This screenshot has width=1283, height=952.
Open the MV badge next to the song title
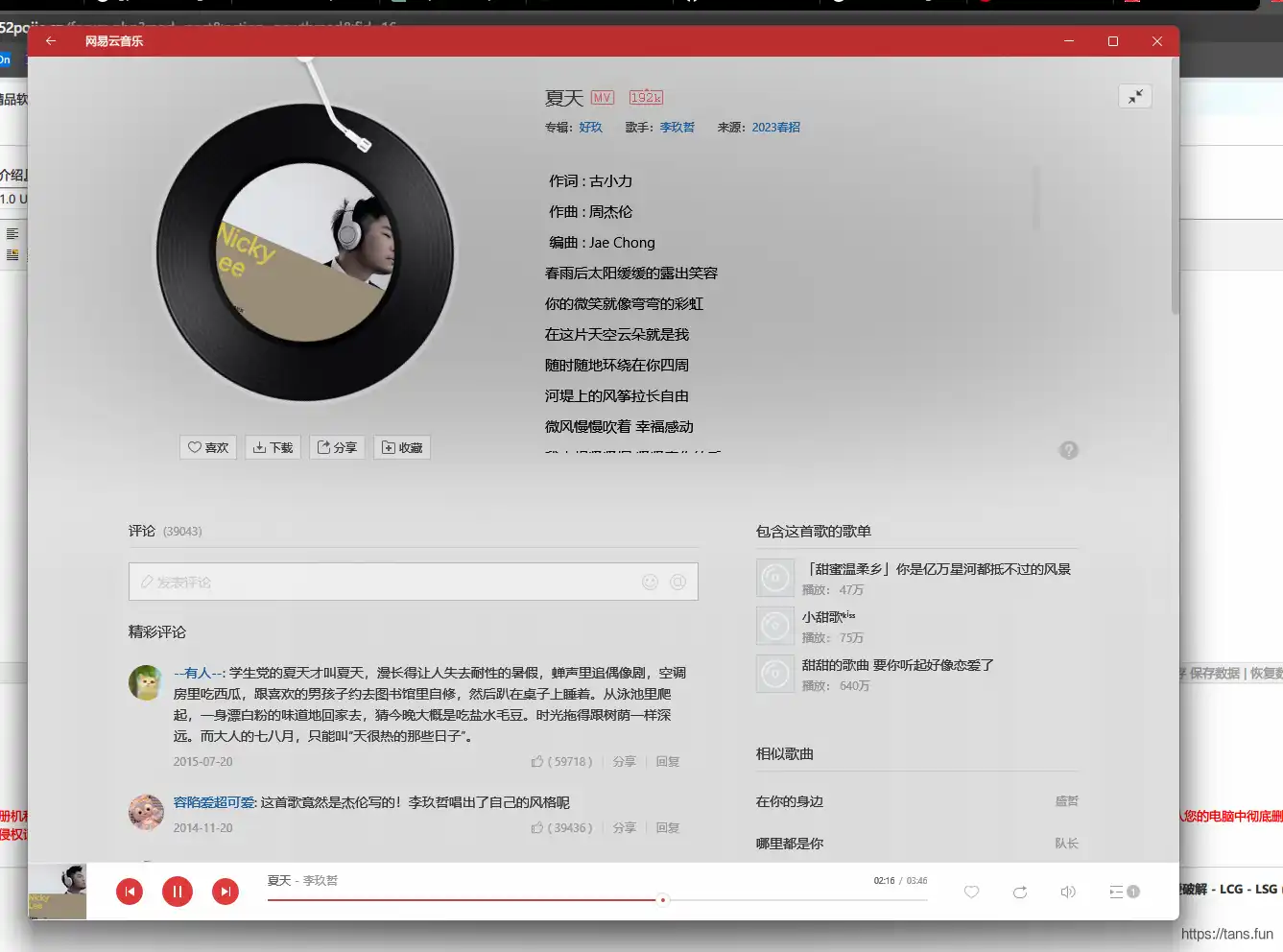tap(603, 98)
